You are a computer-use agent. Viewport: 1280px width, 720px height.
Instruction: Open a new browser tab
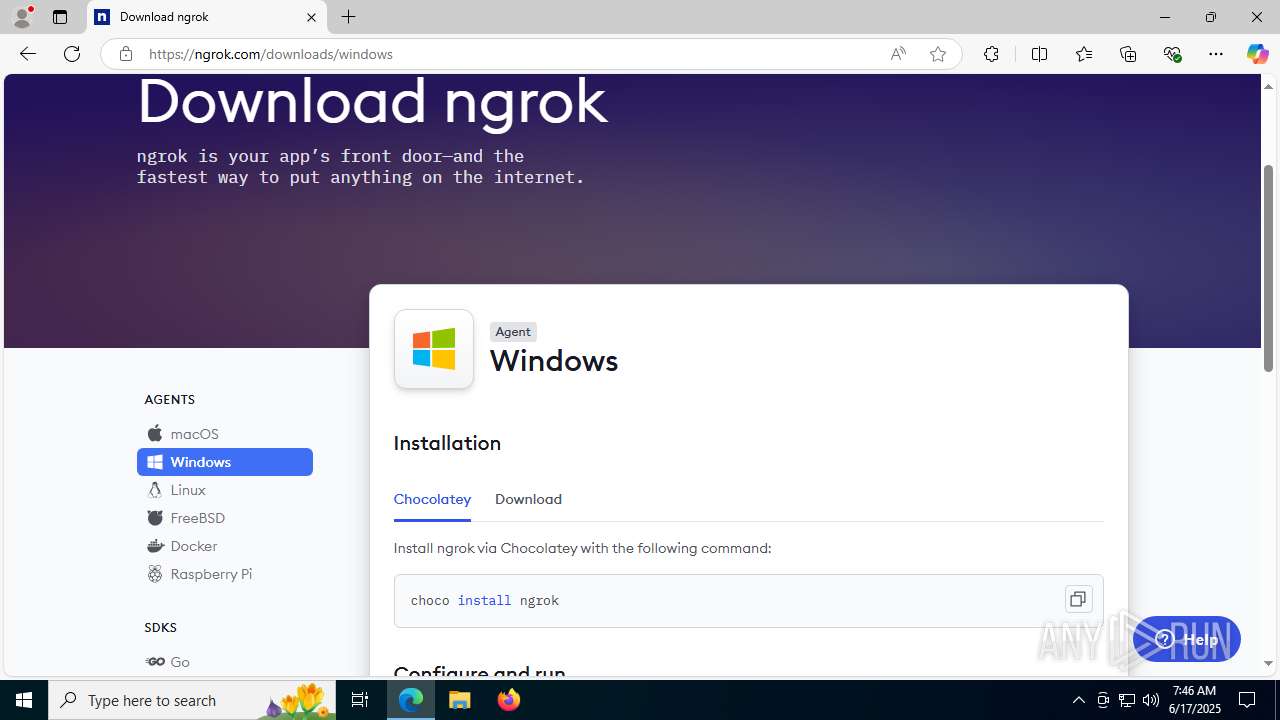pos(348,17)
